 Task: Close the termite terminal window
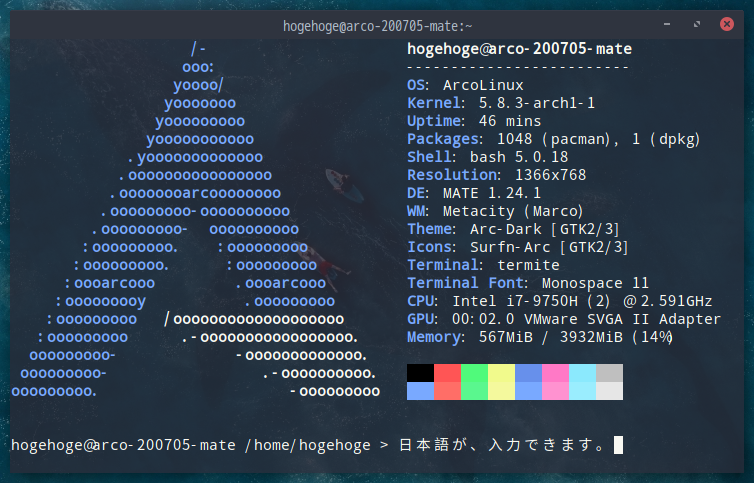pos(727,24)
